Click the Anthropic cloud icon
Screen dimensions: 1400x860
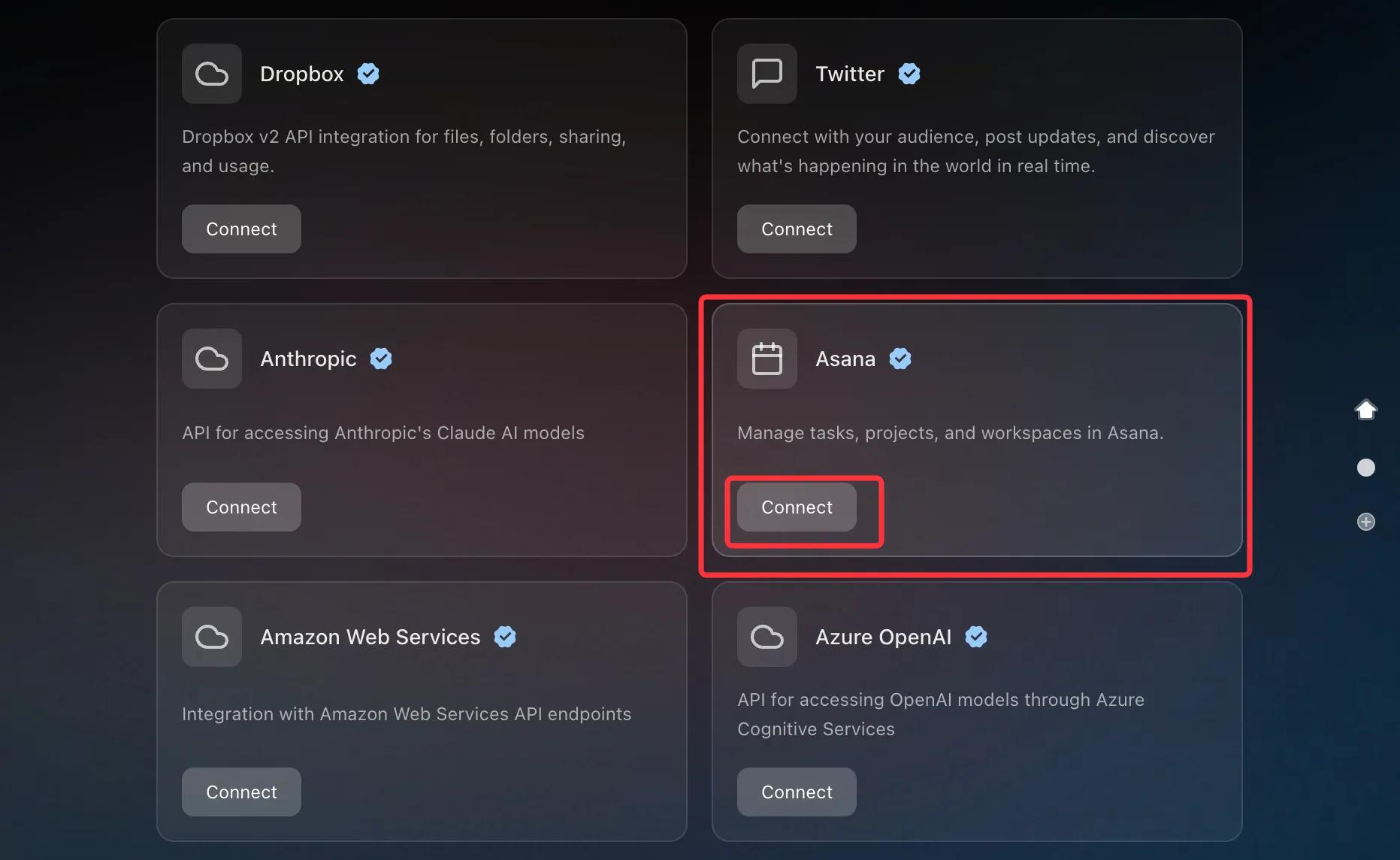[211, 359]
